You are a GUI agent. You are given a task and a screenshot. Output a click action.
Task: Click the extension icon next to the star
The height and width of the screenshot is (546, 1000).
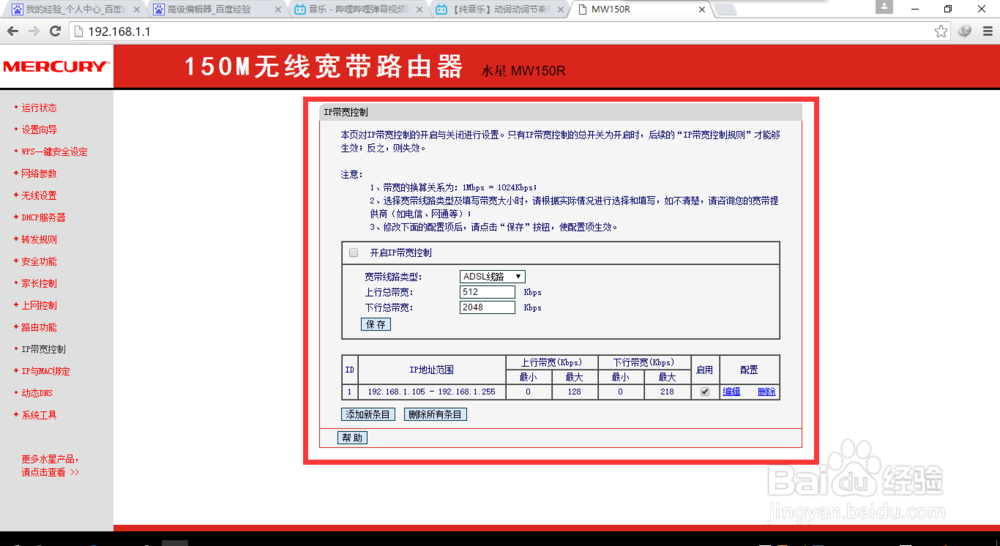(964, 31)
